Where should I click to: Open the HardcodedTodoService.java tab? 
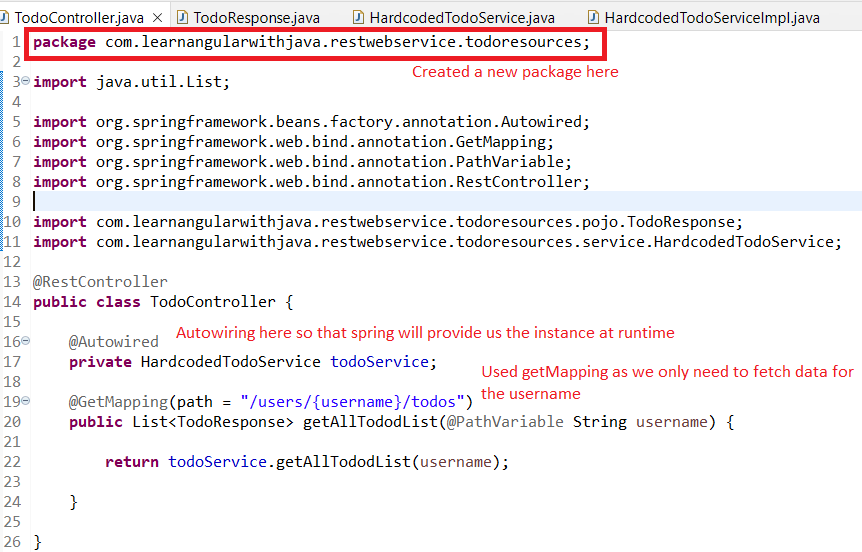coord(462,18)
